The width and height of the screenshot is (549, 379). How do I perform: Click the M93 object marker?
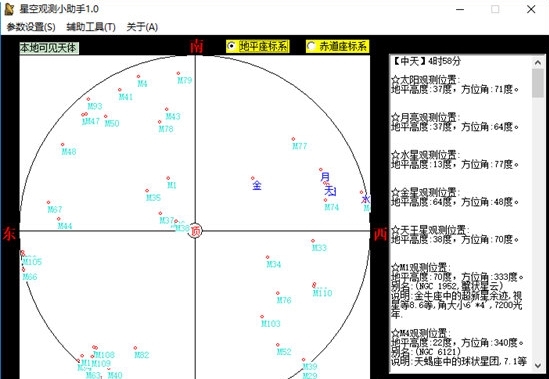(88, 99)
